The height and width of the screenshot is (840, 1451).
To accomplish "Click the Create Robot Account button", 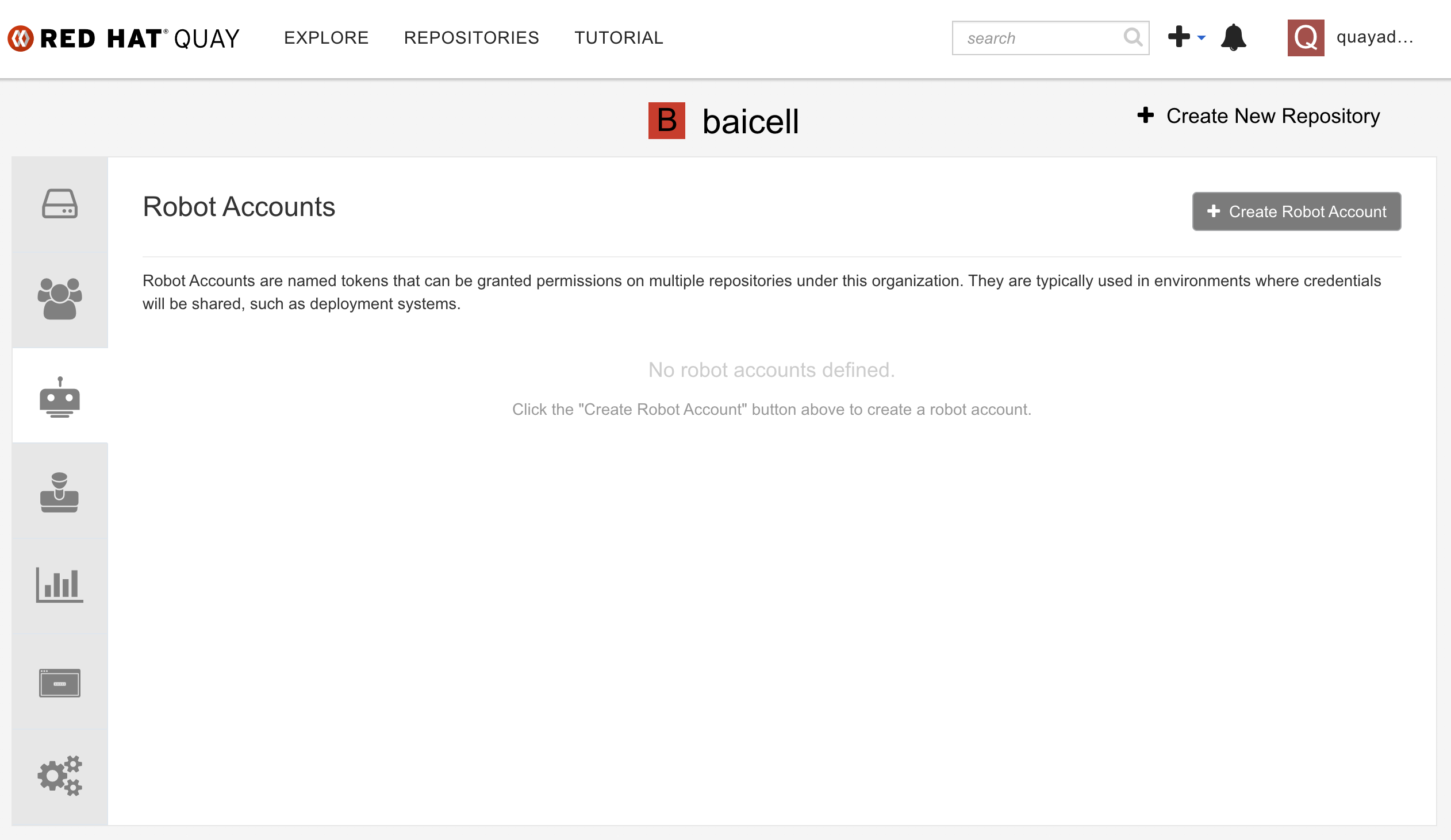I will (1296, 212).
